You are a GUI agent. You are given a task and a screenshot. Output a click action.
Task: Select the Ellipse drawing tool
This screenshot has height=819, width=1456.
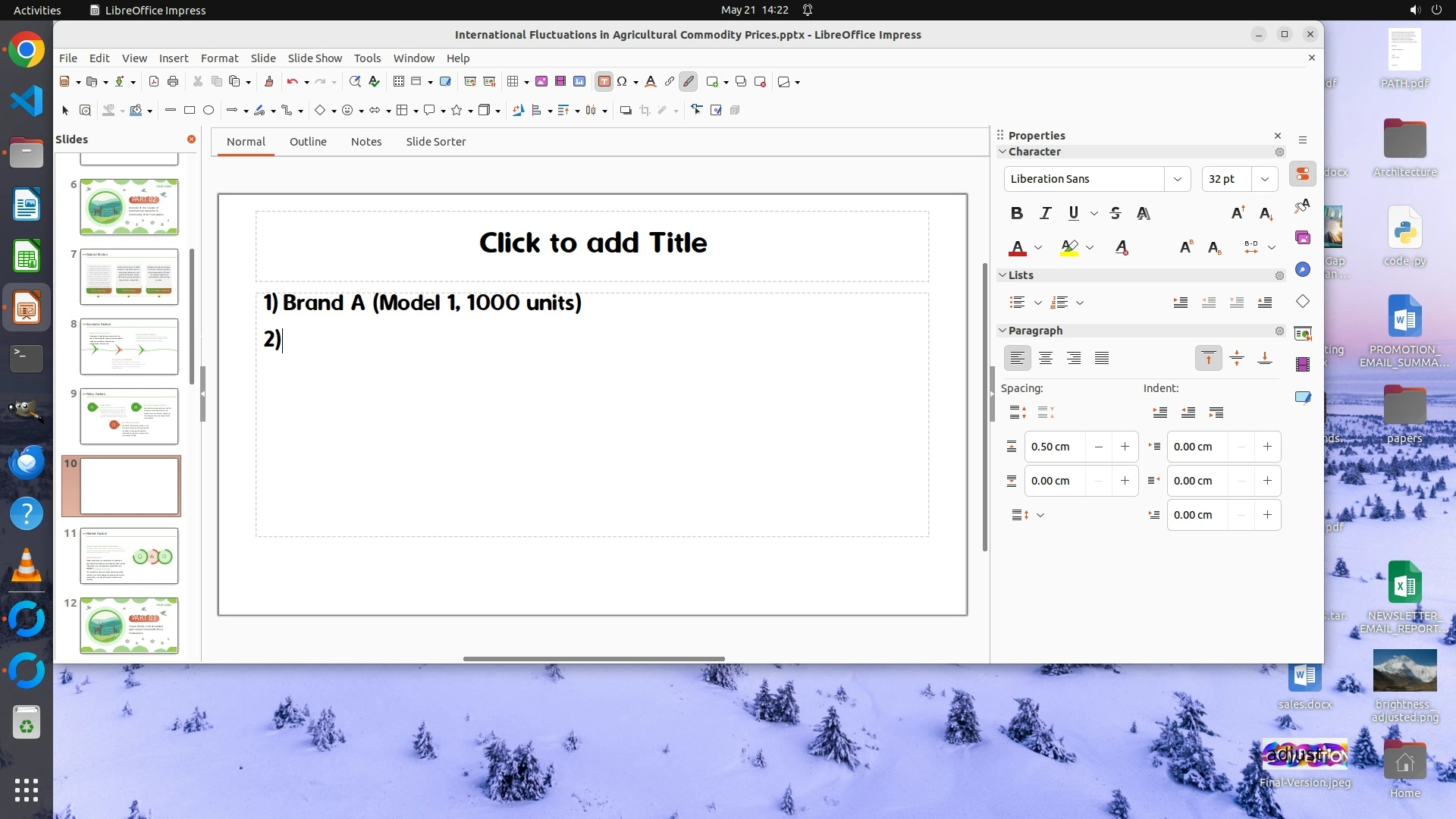[209, 111]
